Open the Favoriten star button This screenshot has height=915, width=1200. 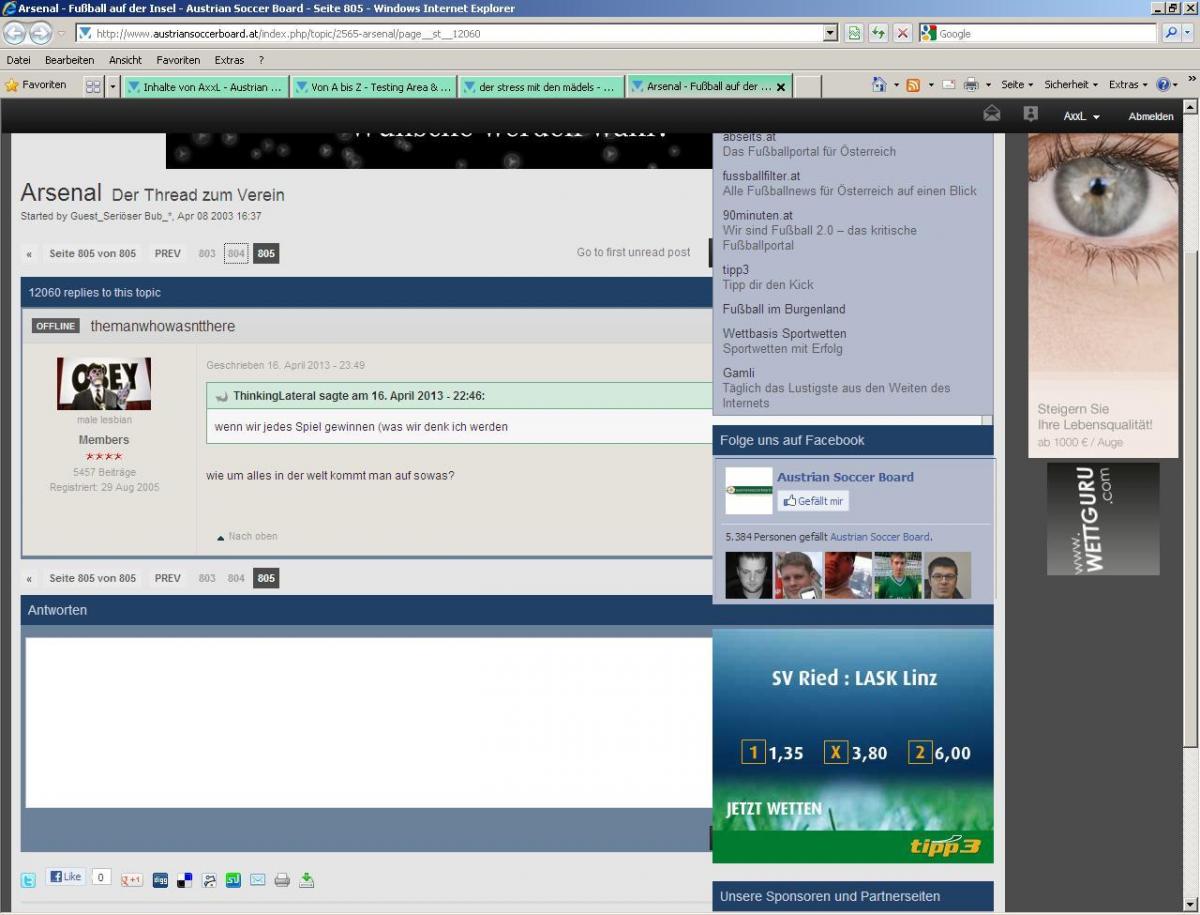click(x=36, y=85)
